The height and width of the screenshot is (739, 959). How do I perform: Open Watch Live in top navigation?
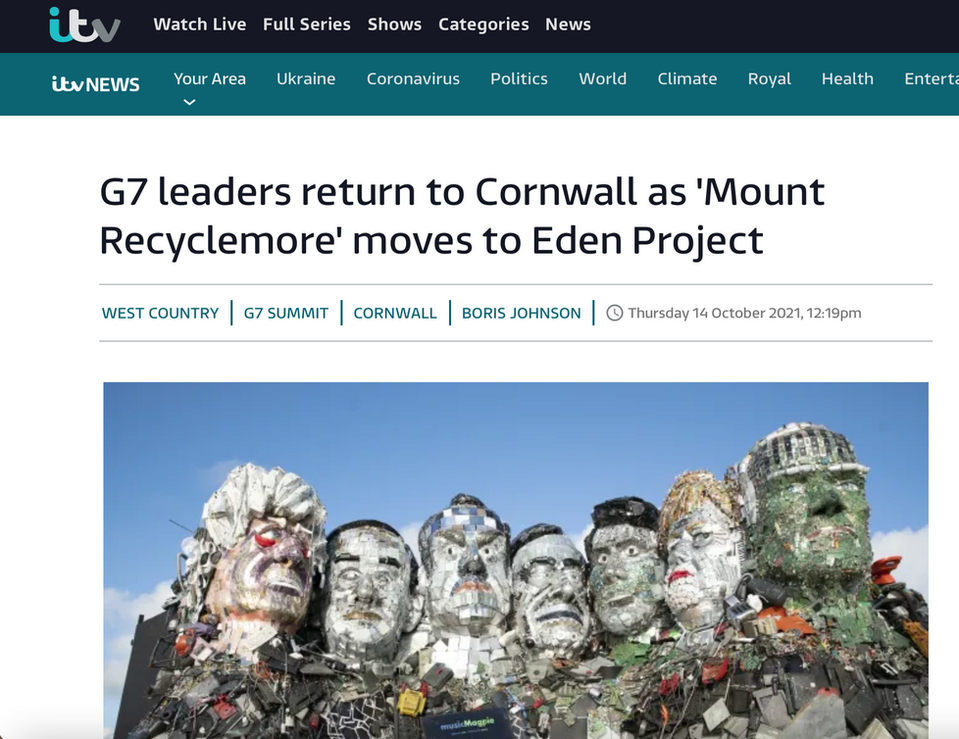(199, 24)
